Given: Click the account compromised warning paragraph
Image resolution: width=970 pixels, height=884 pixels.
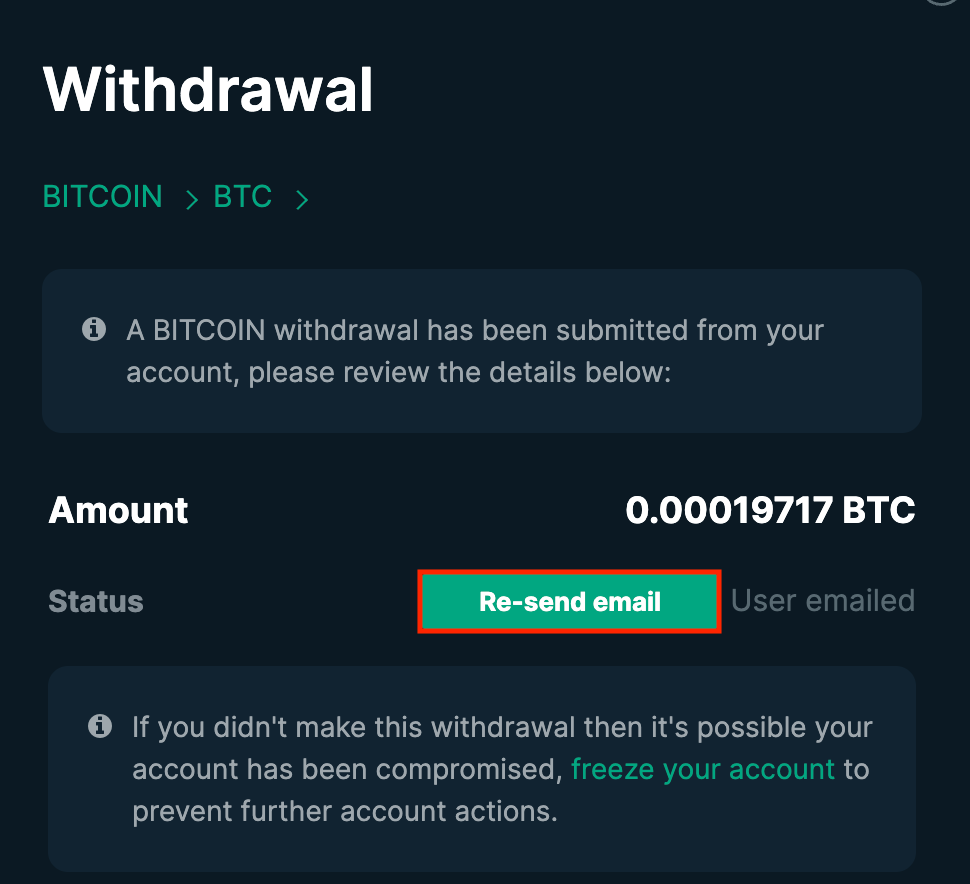Looking at the screenshot, I should 502,769.
